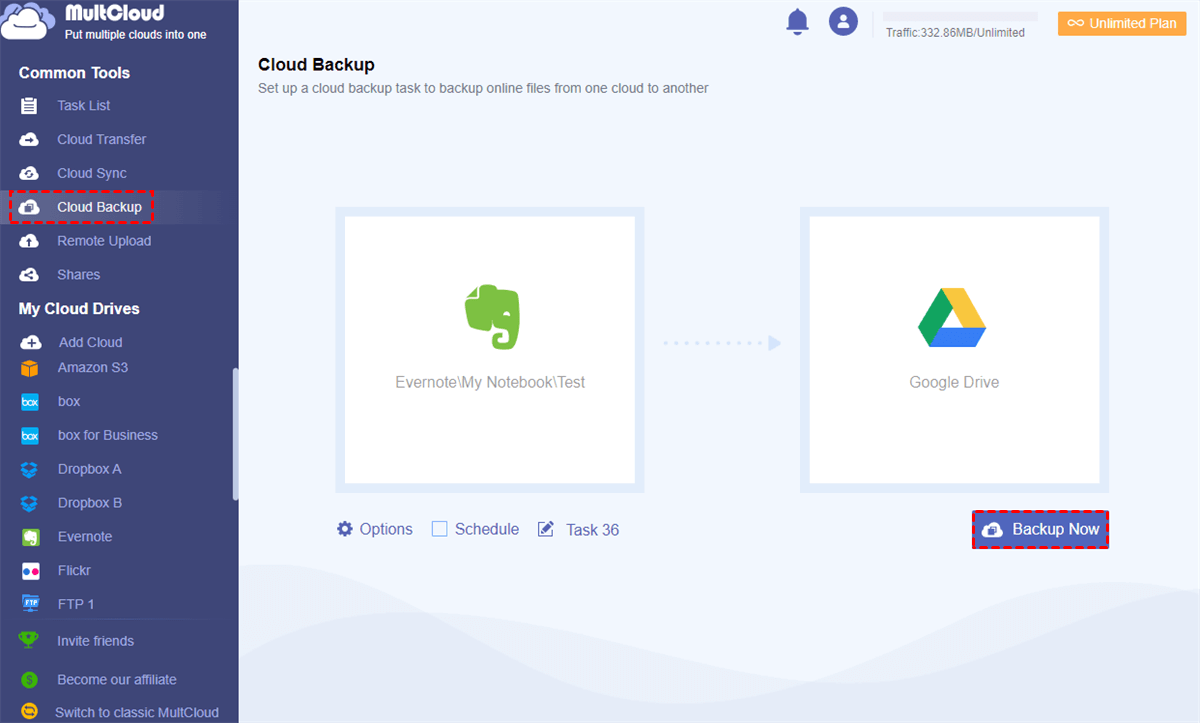
Task: Click the MultCloud cloud logo icon
Action: point(29,22)
